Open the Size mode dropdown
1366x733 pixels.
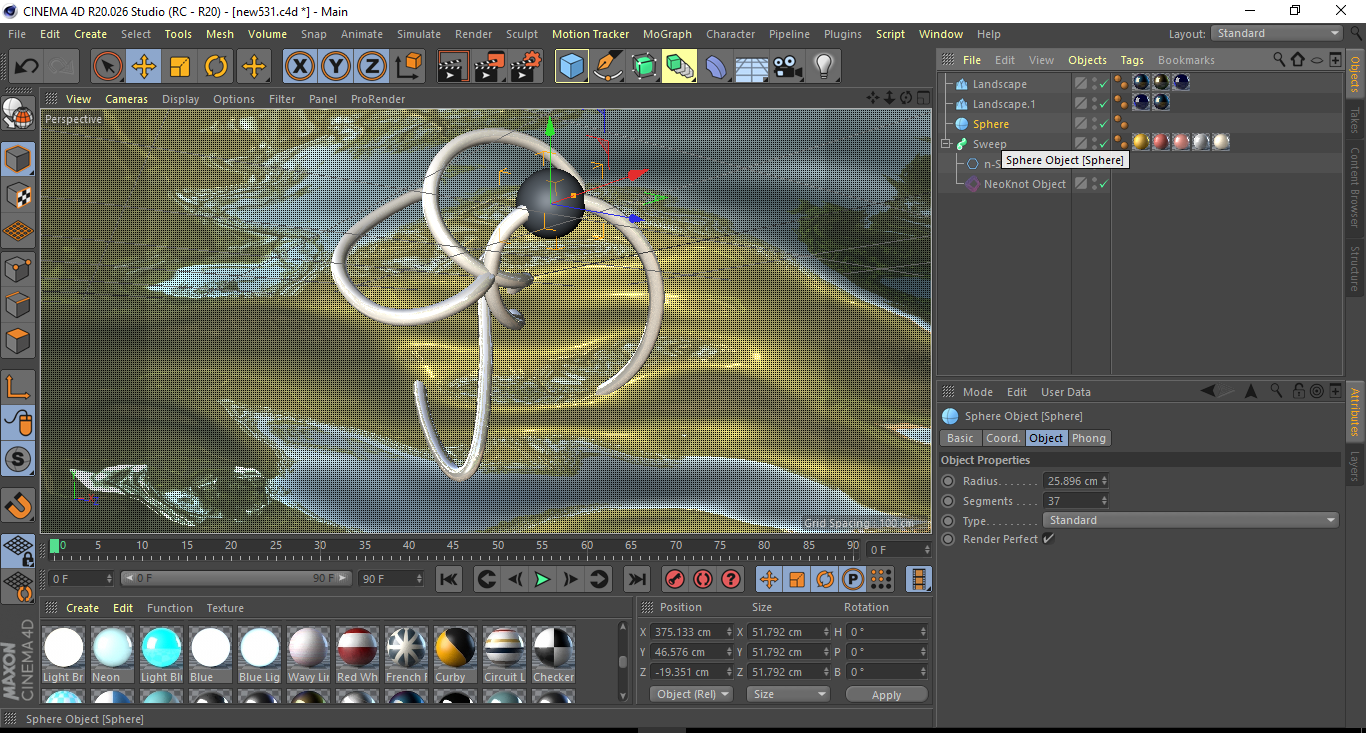pos(789,694)
